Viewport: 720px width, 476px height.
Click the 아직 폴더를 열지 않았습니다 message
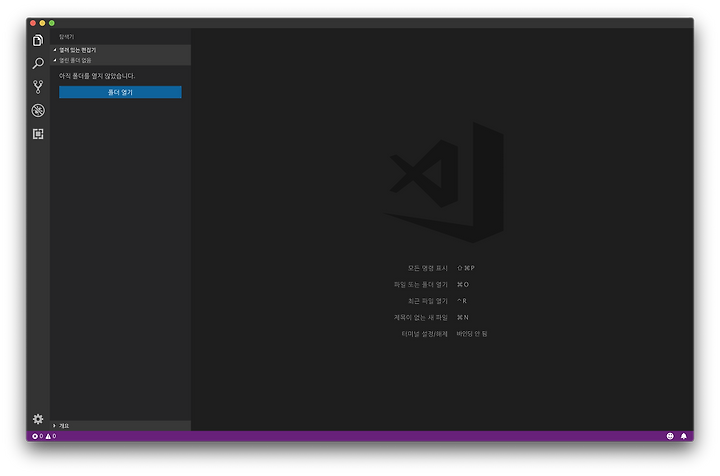click(97, 76)
